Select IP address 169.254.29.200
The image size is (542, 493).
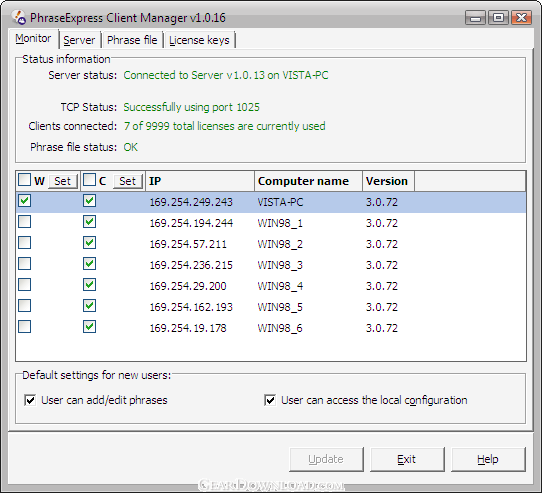188,286
